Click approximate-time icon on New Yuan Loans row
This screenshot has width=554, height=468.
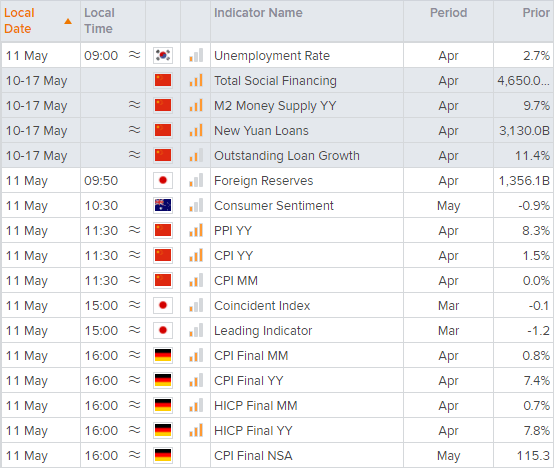click(x=134, y=130)
